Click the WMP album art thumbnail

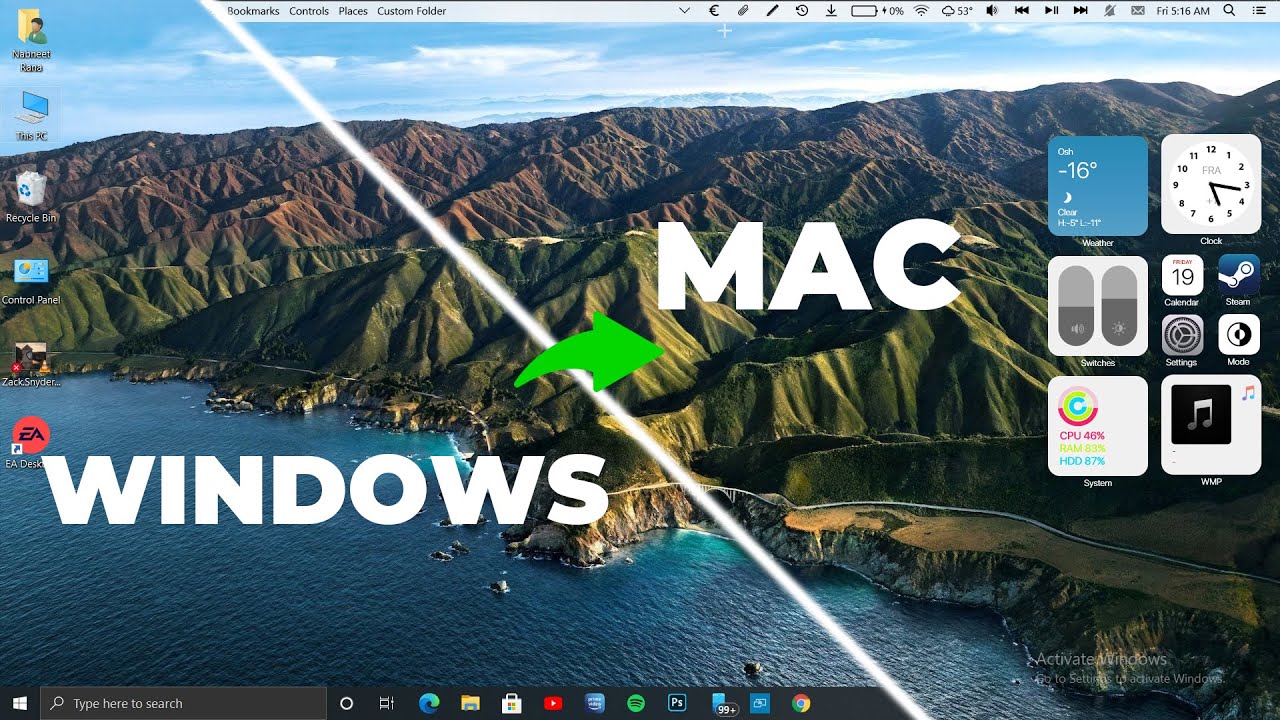(1201, 414)
